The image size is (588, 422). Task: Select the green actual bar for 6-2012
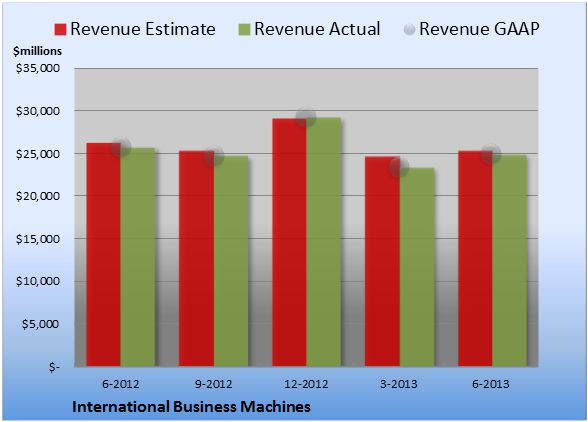pos(138,257)
